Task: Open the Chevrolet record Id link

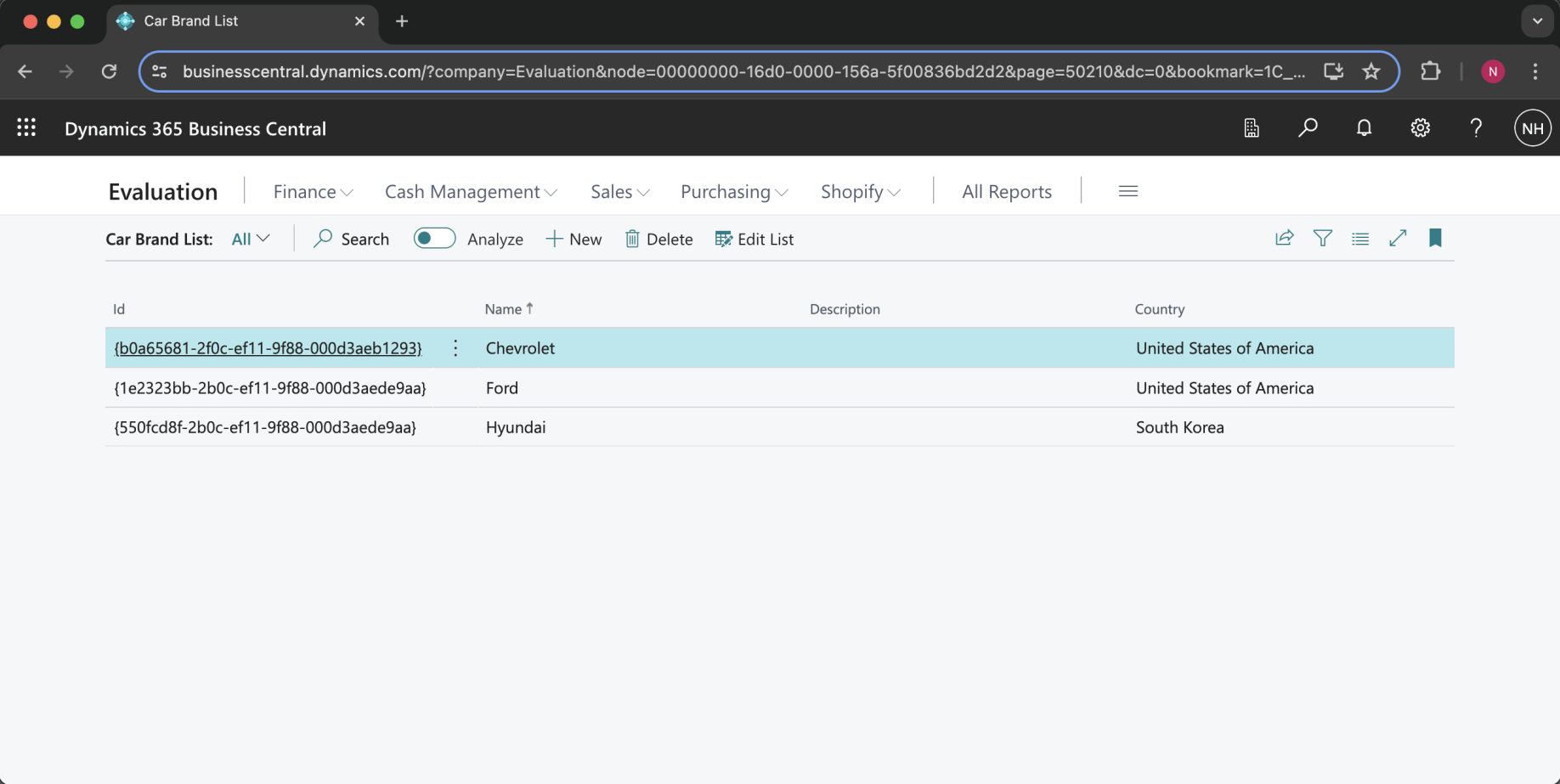Action: click(x=268, y=348)
